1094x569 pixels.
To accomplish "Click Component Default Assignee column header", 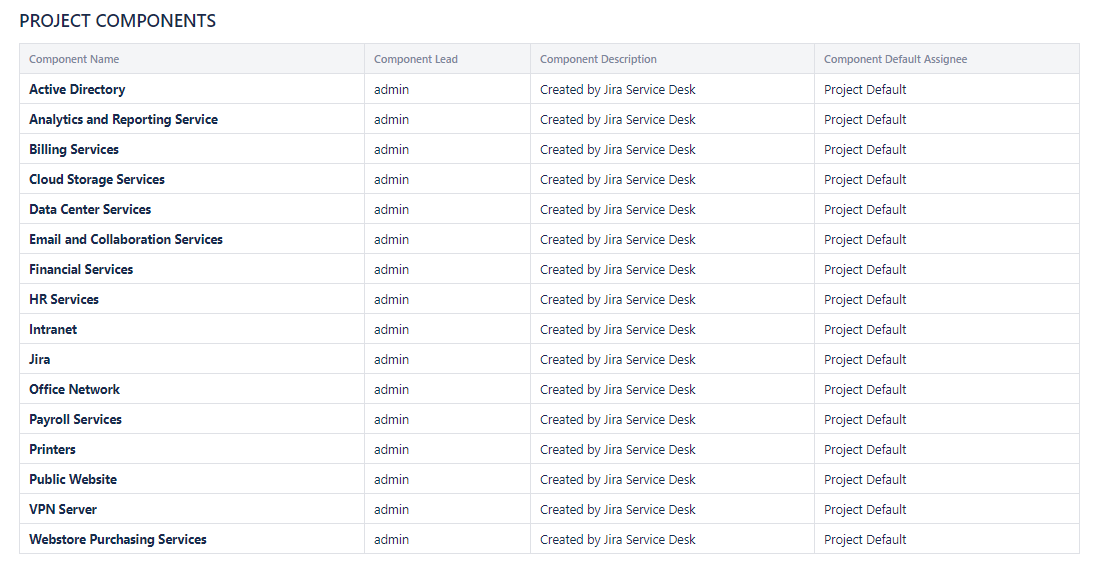I will (x=895, y=59).
